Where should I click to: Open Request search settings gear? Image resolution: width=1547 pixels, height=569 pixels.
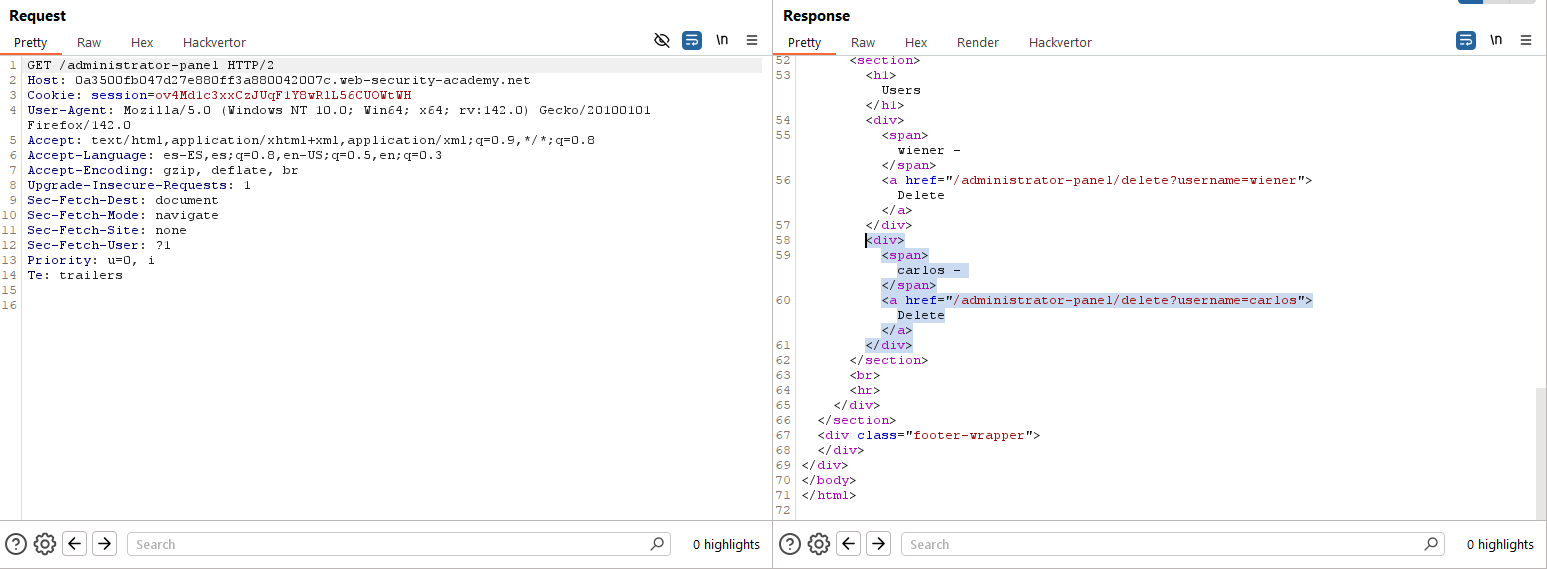tap(44, 544)
